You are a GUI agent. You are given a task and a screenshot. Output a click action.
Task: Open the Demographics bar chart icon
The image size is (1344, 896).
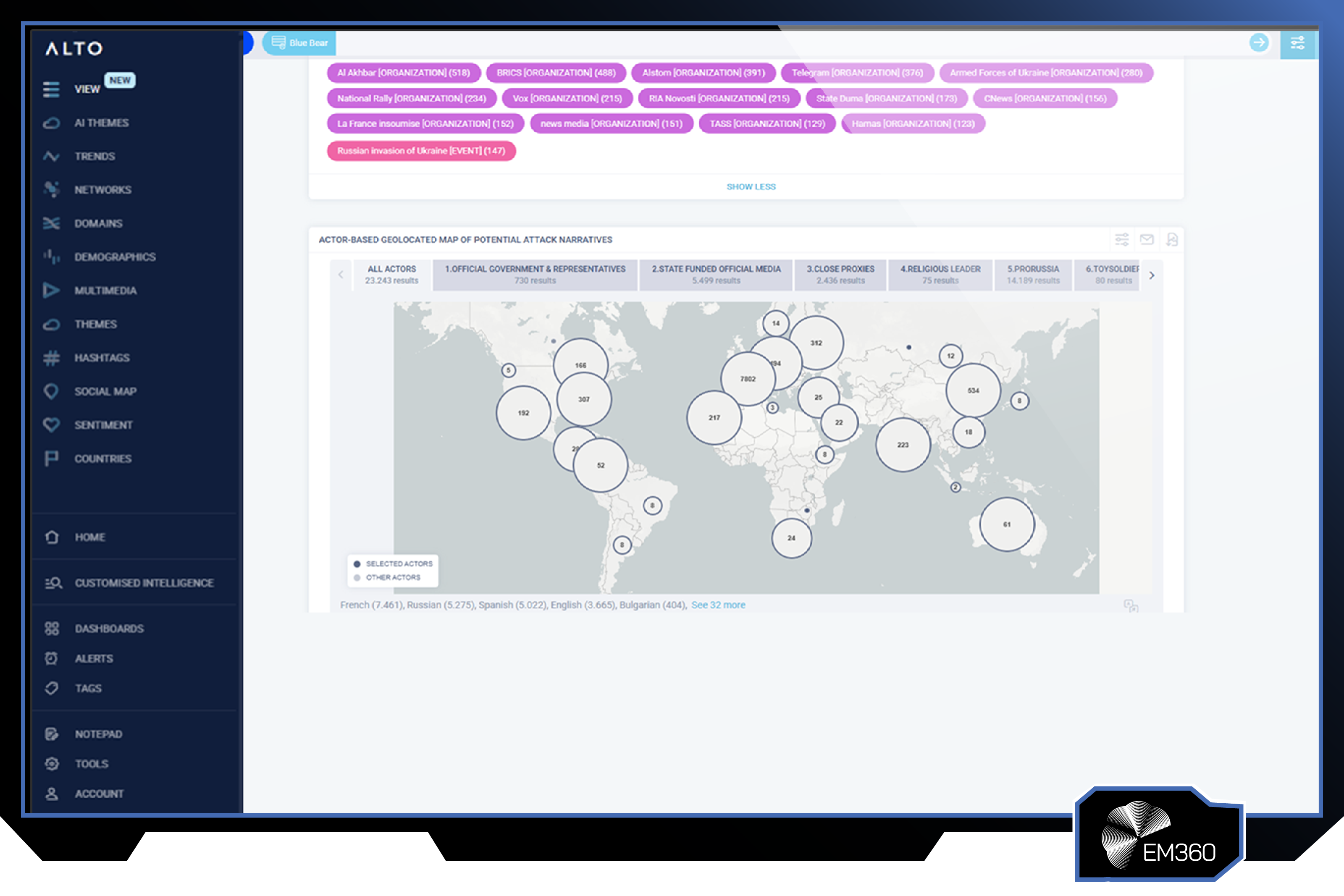(51, 257)
